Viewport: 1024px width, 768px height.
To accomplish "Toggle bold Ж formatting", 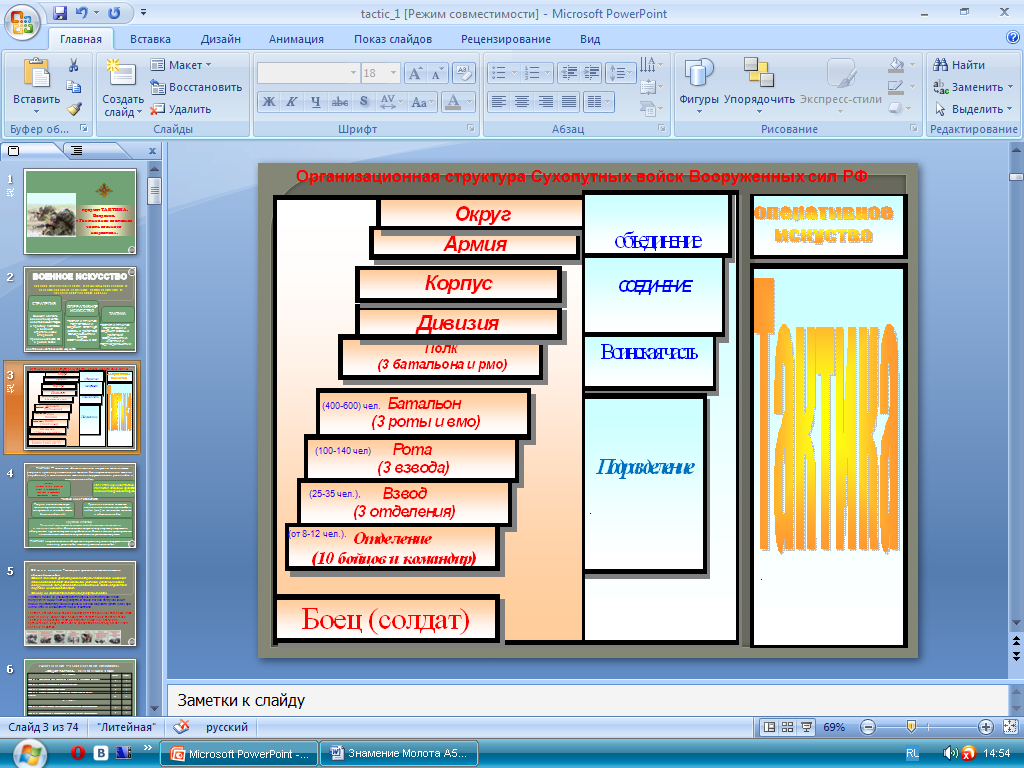I will click(x=269, y=101).
